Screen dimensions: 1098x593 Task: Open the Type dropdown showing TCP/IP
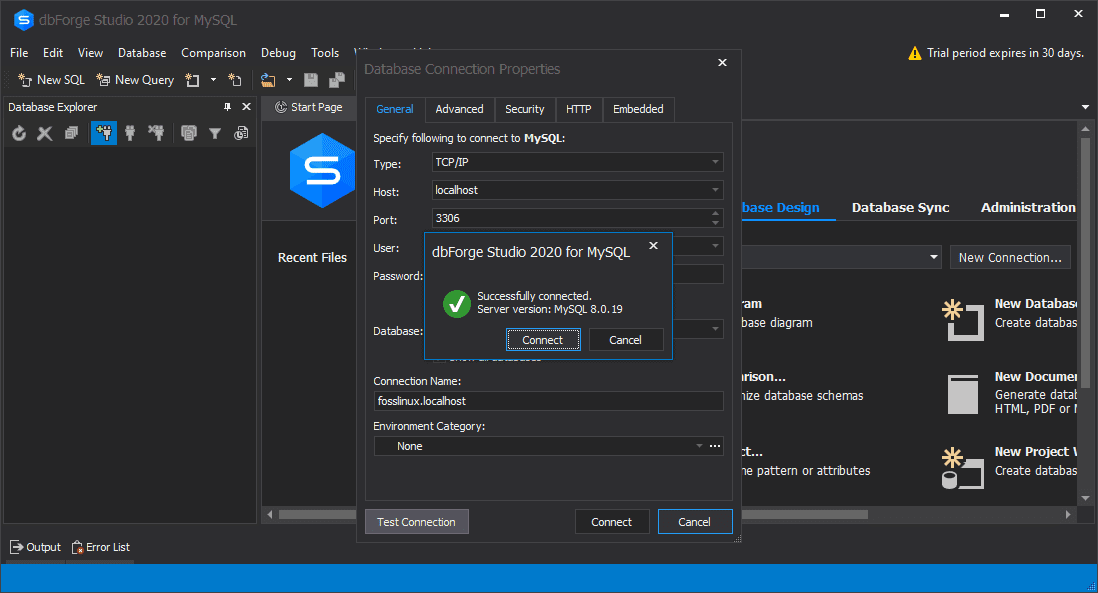(716, 161)
